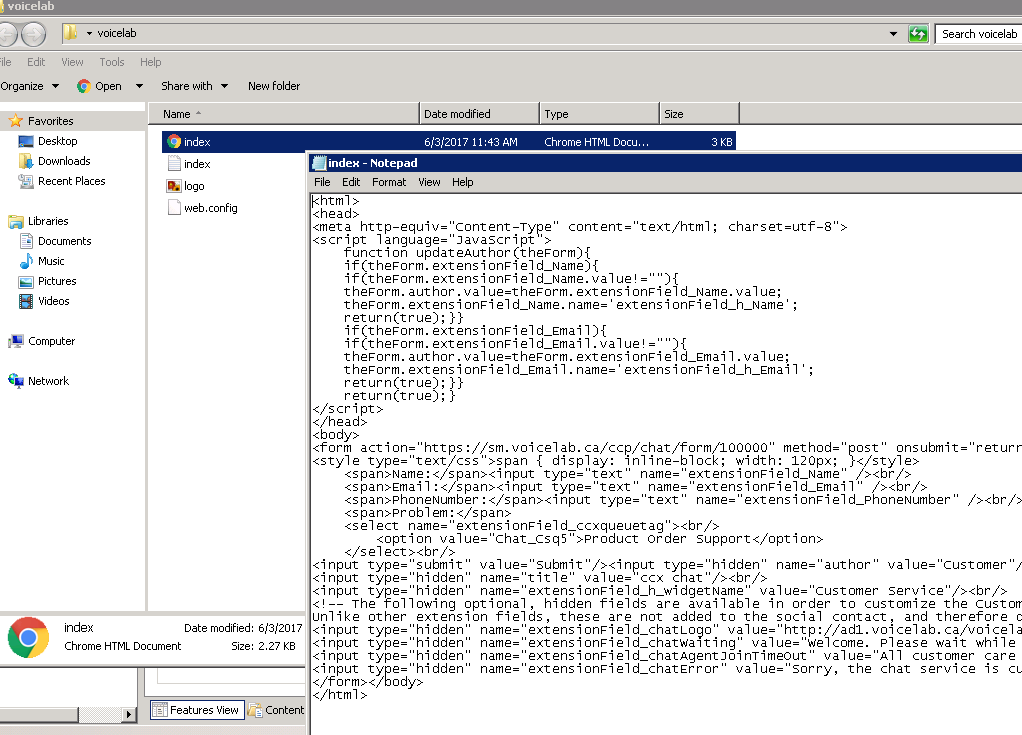1022x735 pixels.
Task: Open Notepad's View menu
Action: point(429,182)
